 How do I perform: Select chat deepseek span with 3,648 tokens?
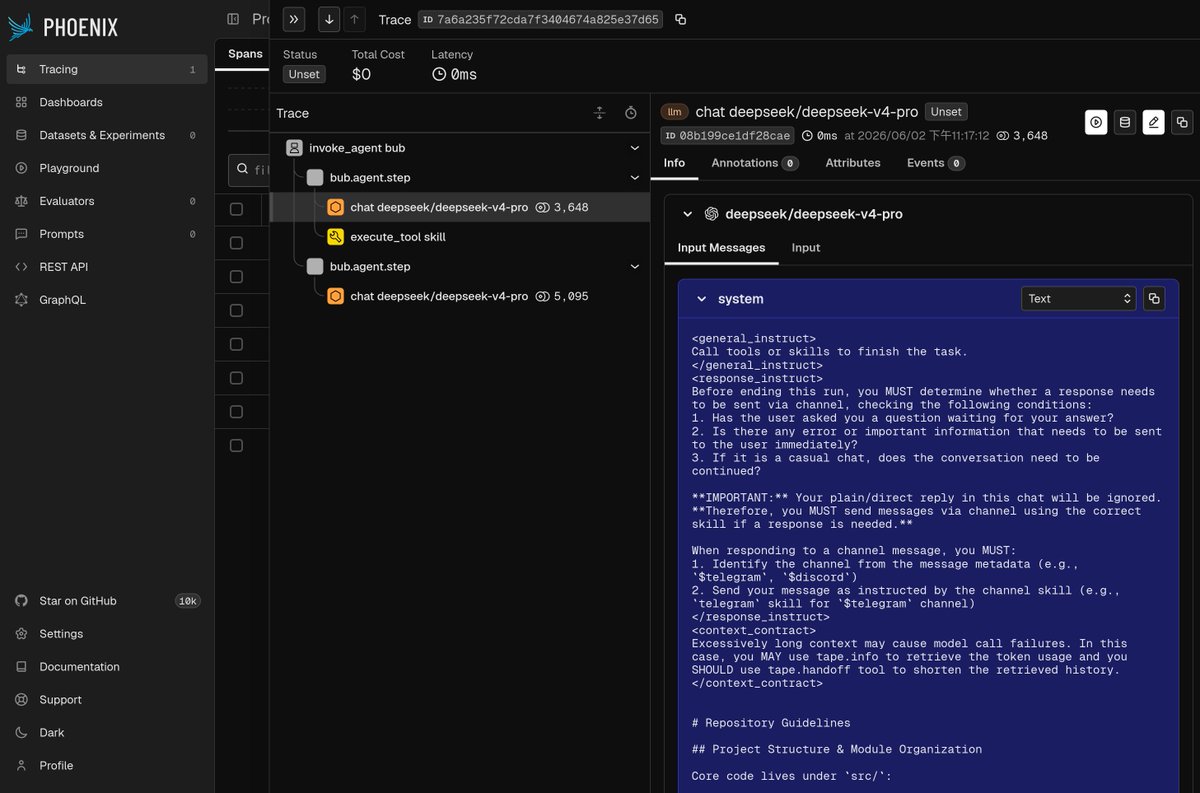(460, 207)
